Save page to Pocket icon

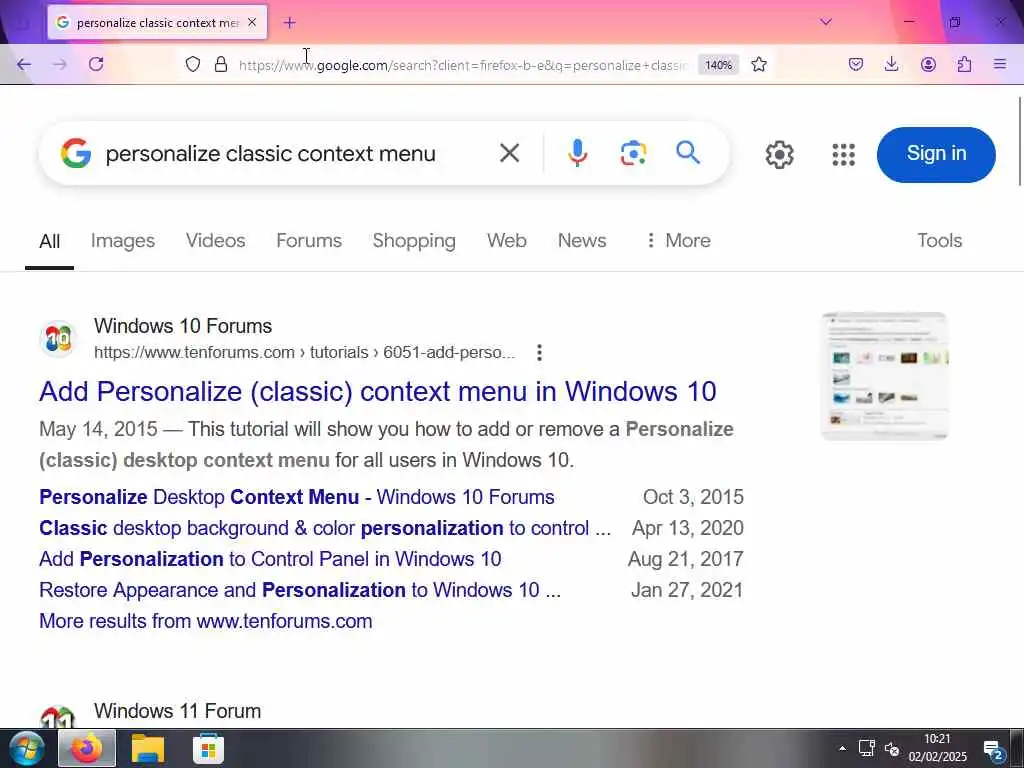tap(856, 64)
